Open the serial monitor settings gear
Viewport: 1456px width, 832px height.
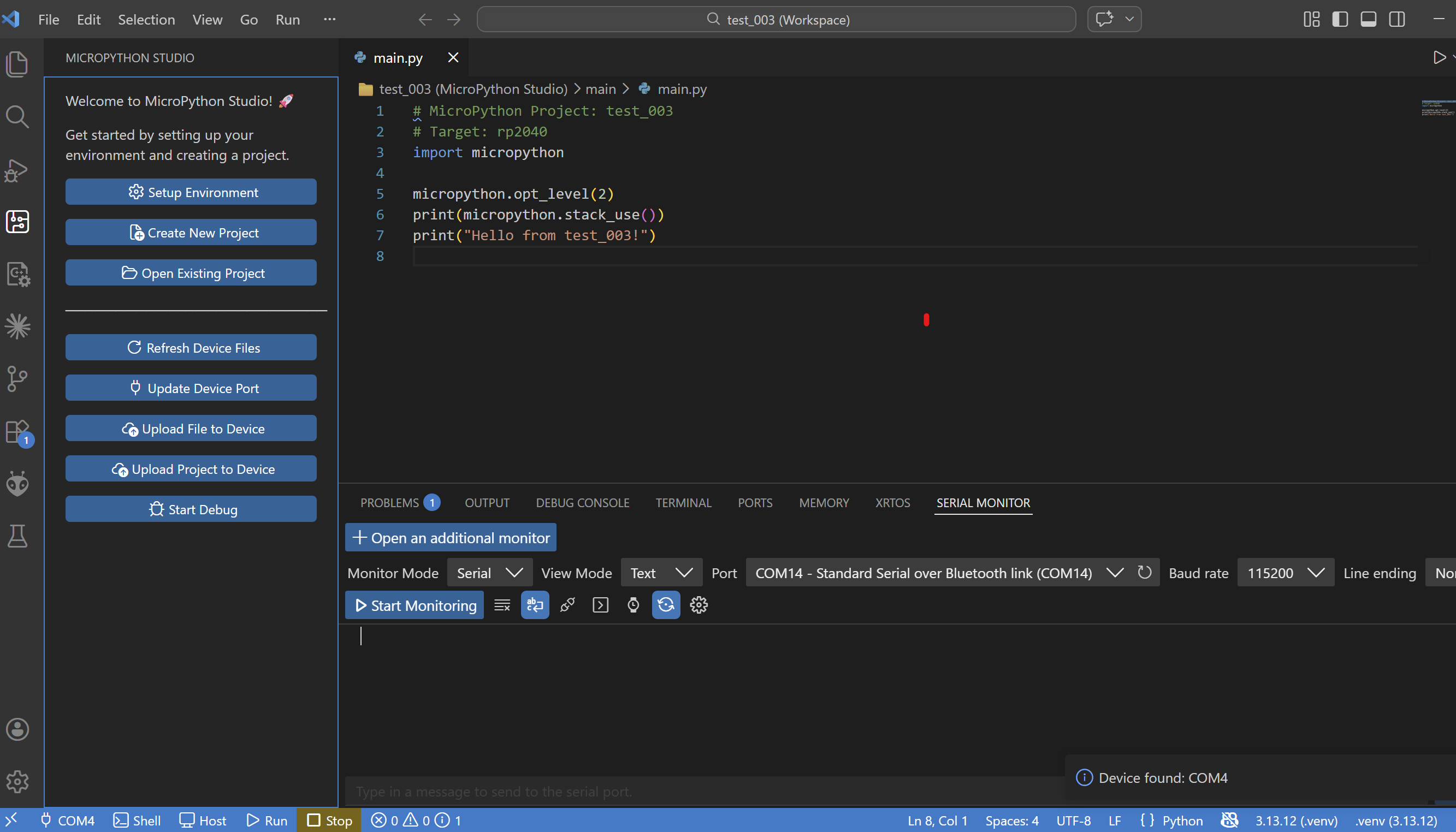[699, 605]
